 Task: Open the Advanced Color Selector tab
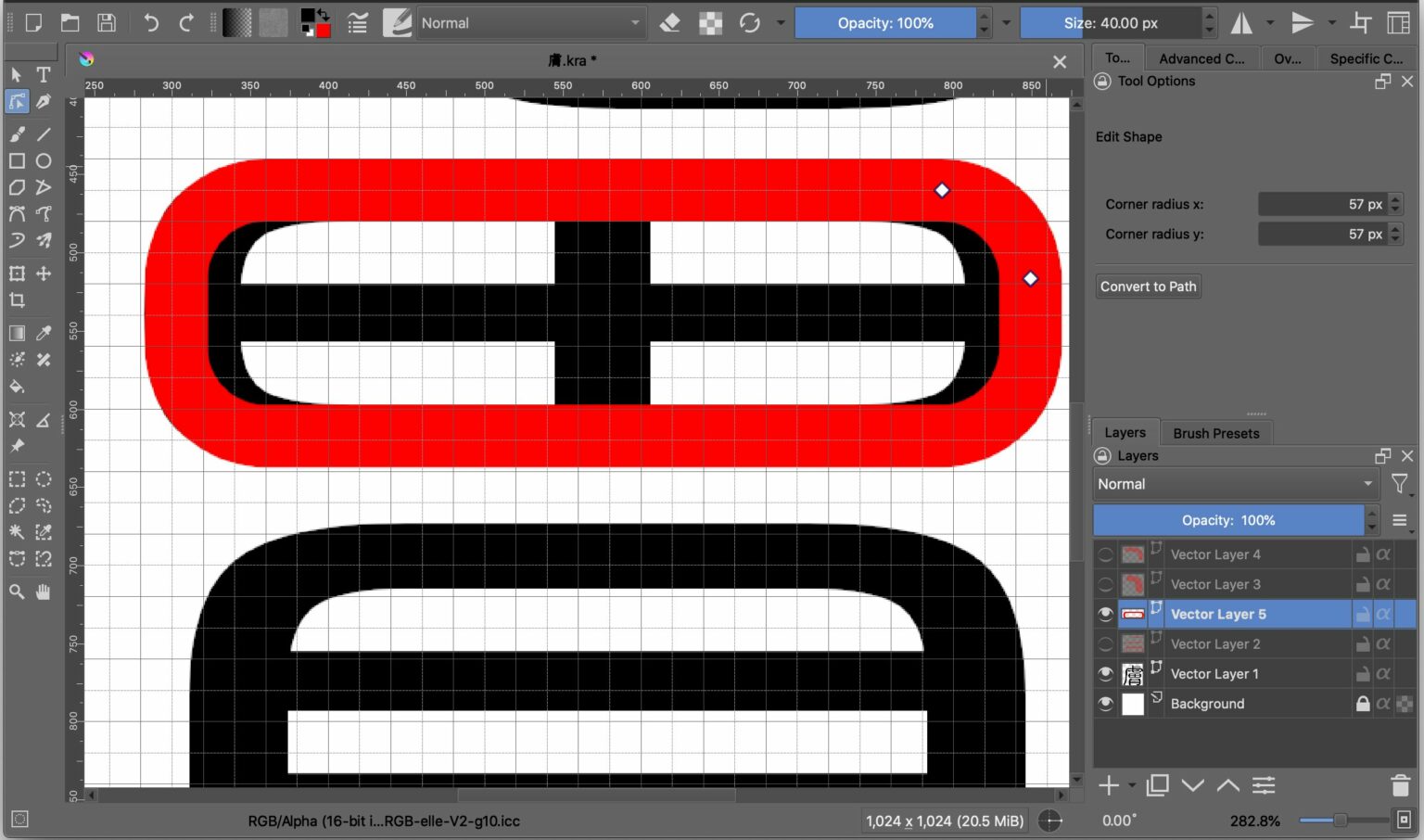pos(1201,58)
